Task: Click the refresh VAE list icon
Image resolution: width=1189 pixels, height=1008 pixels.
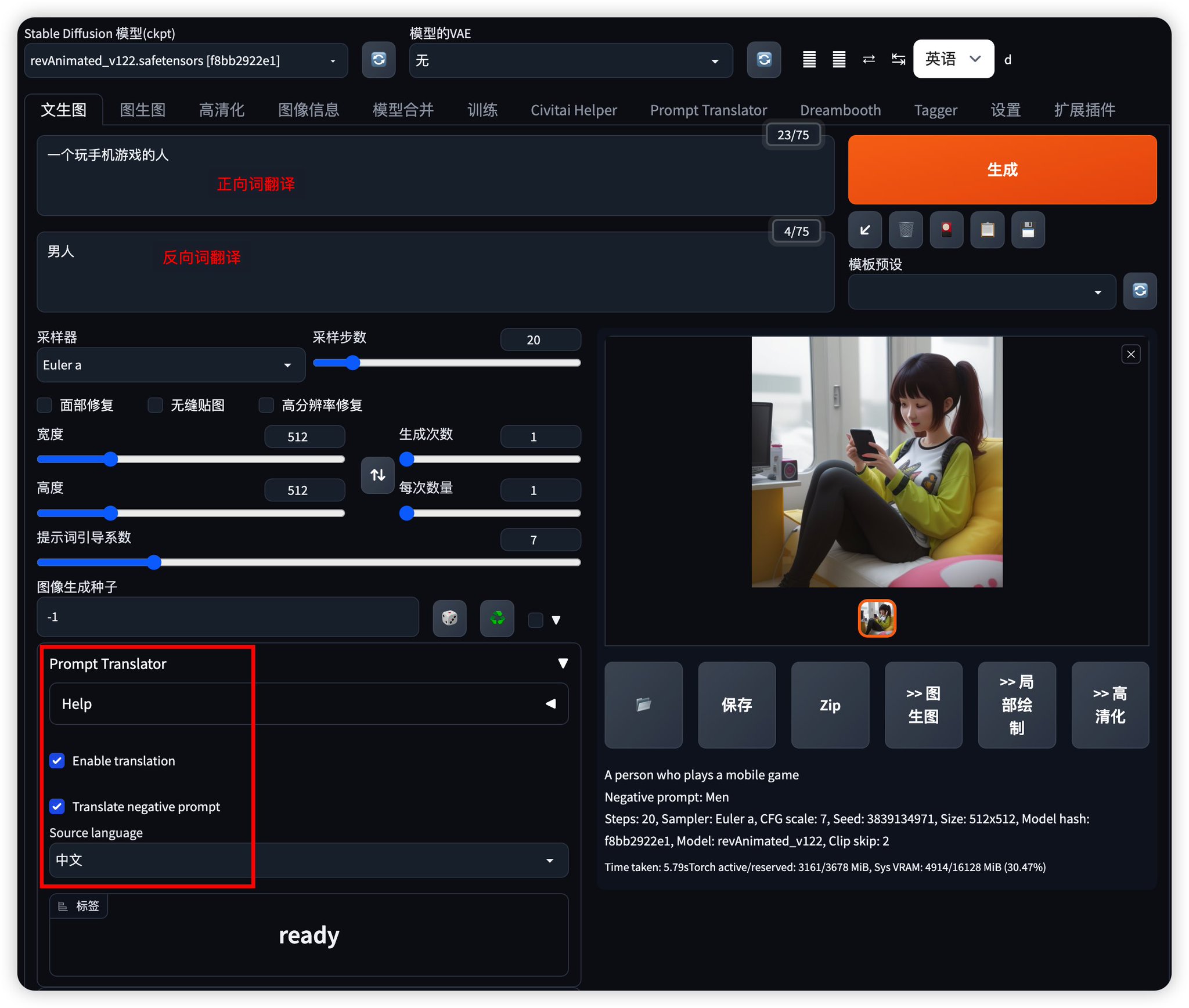Action: 763,60
